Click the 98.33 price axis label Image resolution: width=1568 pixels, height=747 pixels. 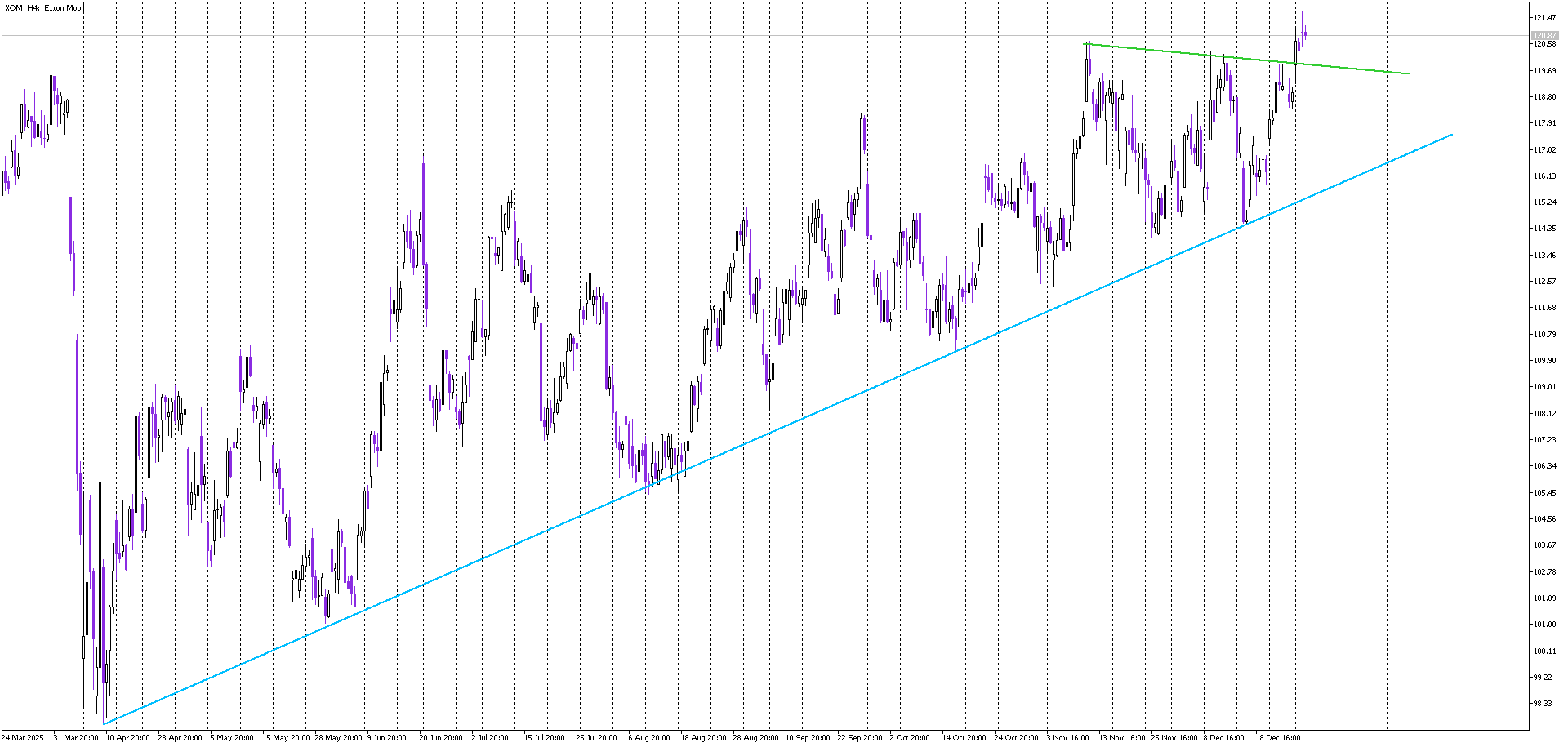tap(1543, 704)
